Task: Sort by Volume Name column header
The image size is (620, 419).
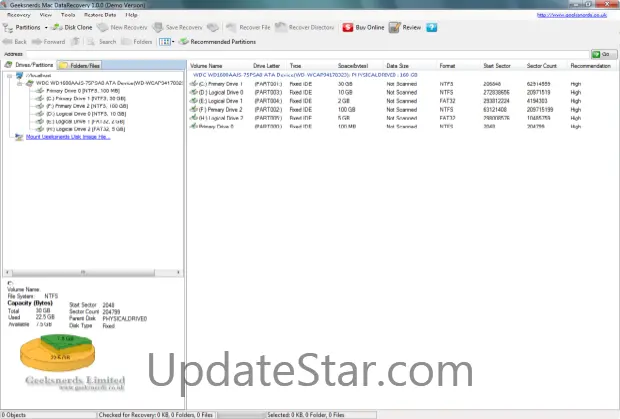Action: click(206, 66)
